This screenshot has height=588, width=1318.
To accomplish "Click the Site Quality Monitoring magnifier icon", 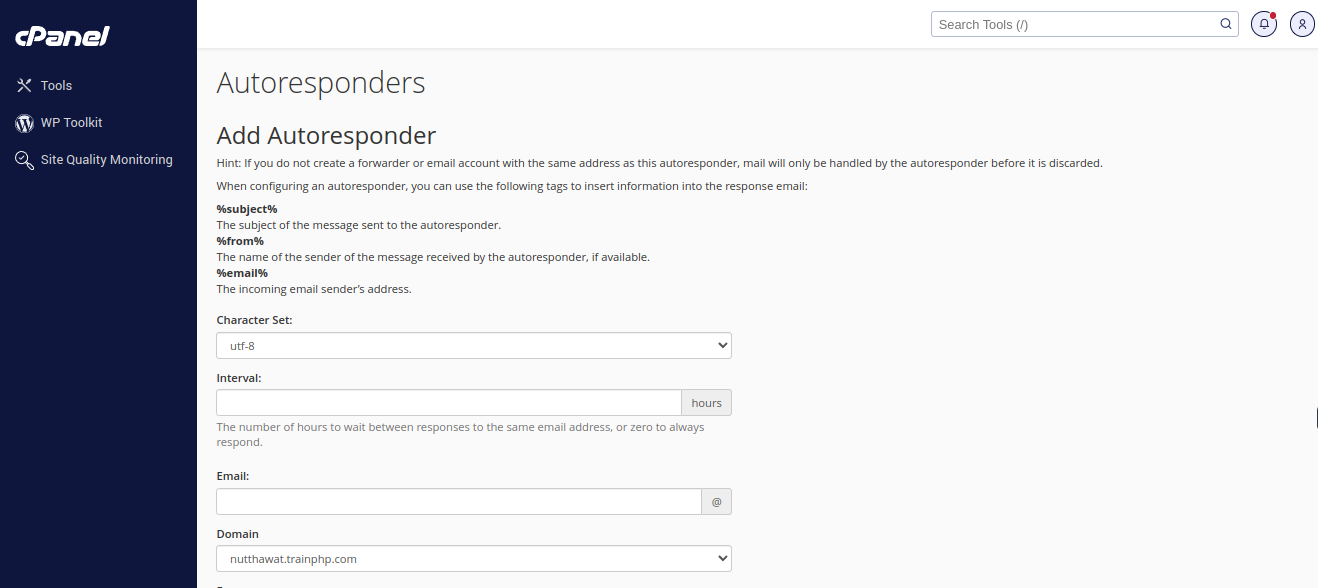I will (x=25, y=160).
